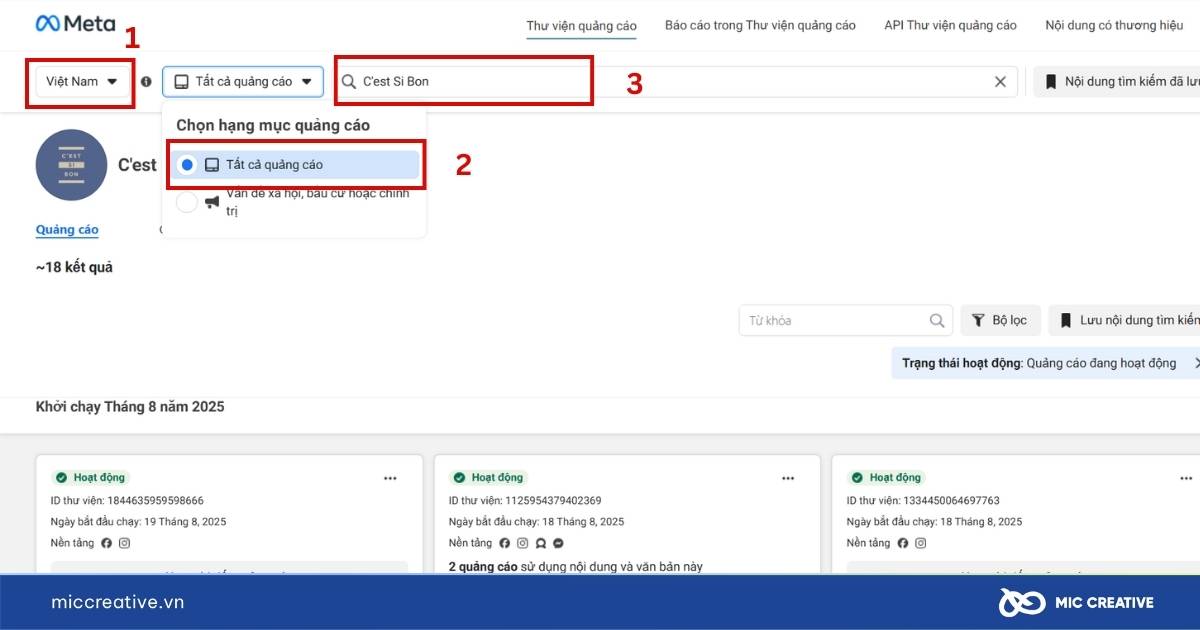Focus the C'est Si Bon search field

677,82
